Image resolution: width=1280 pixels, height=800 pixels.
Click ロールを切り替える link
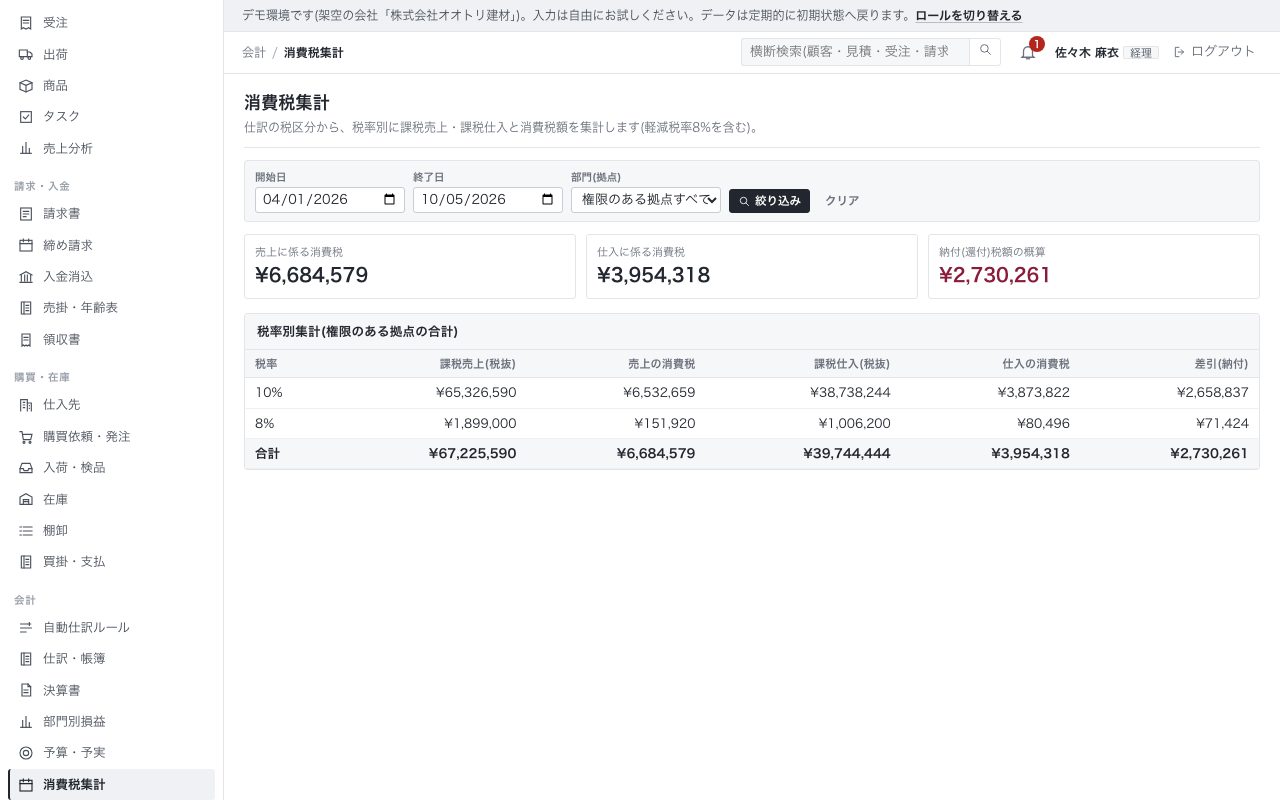(x=969, y=16)
